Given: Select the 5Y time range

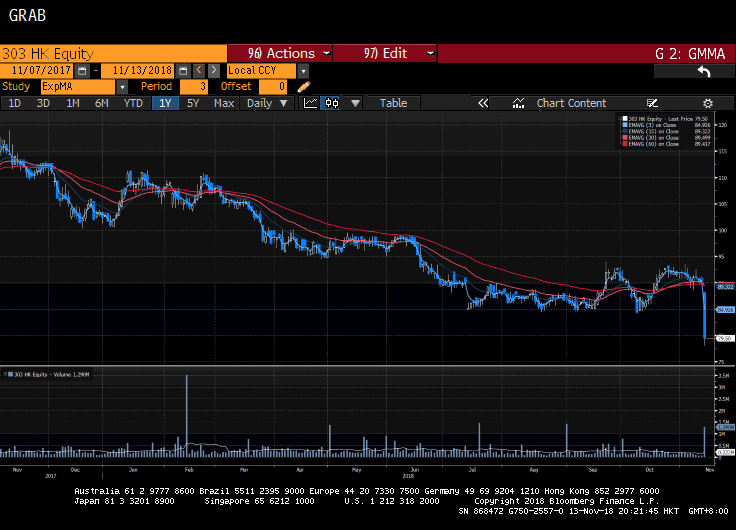Looking at the screenshot, I should pos(193,103).
